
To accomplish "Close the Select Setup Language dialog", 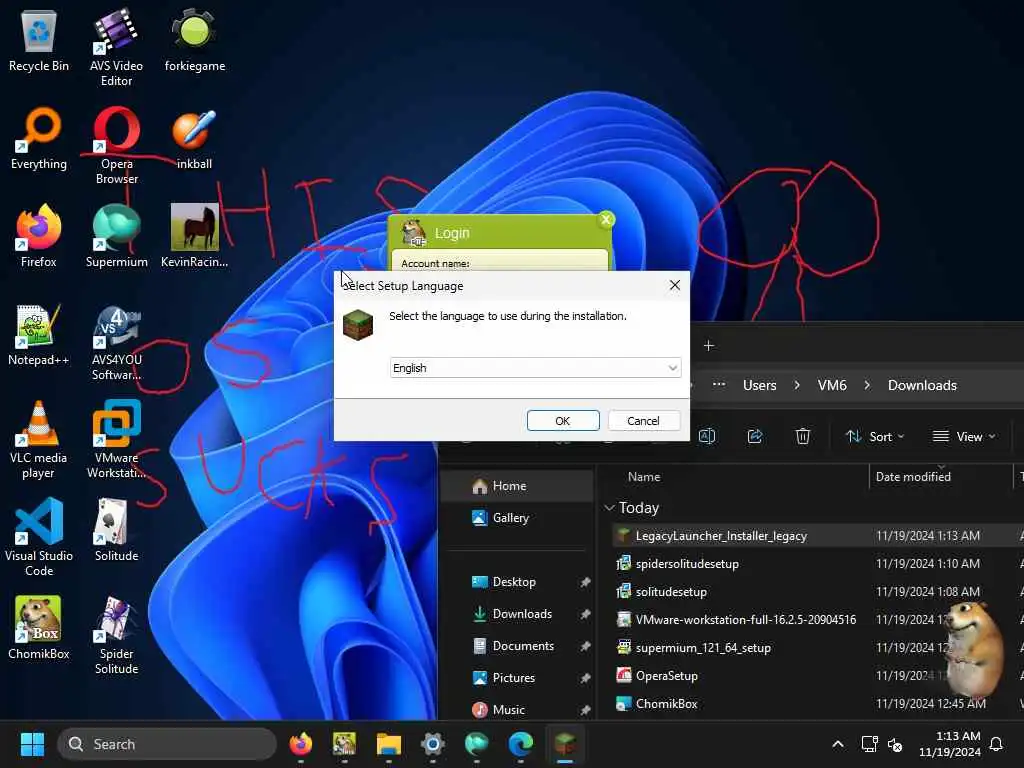I will point(675,285).
